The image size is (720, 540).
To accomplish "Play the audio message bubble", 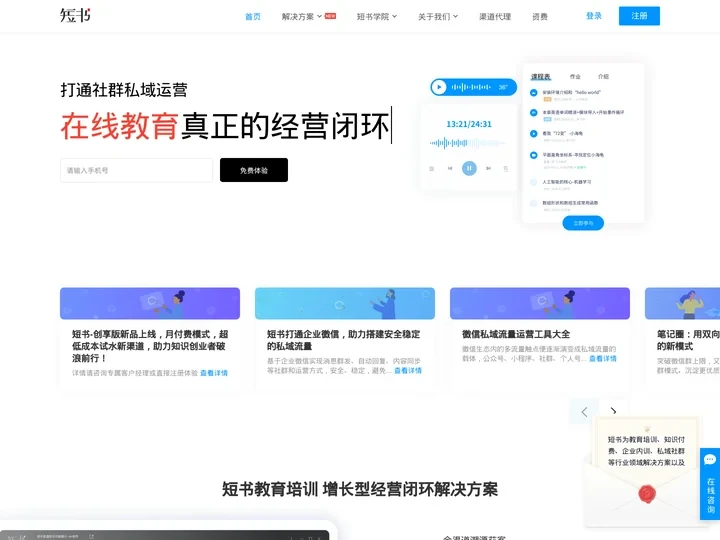I will pyautogui.click(x=439, y=87).
